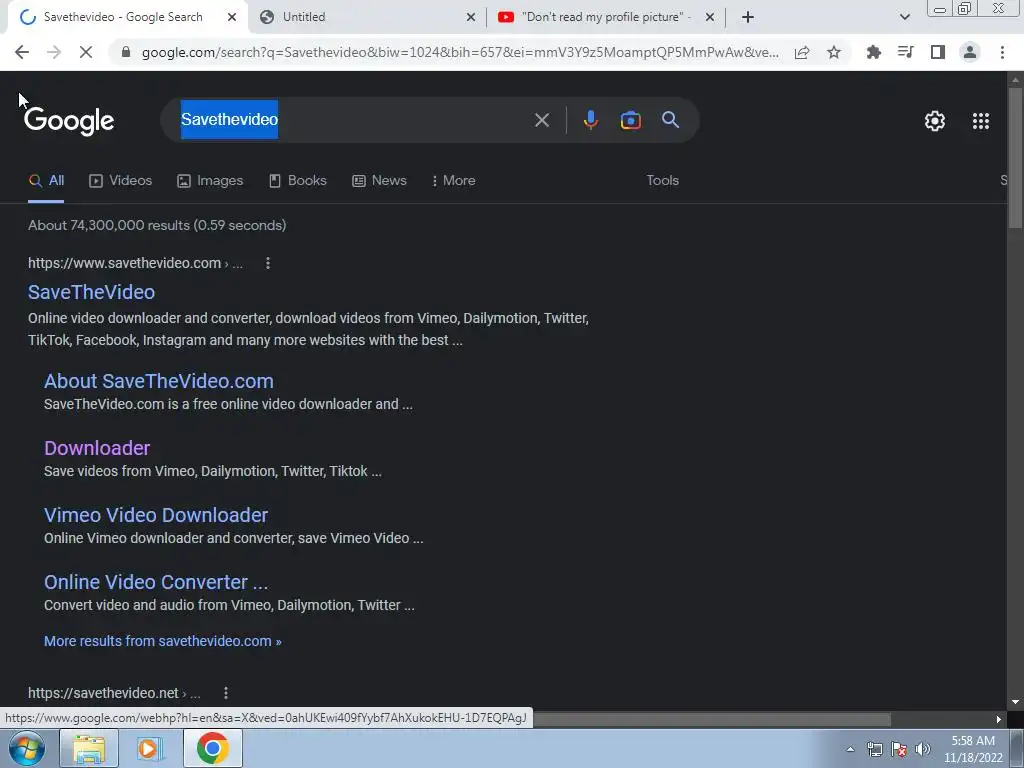Click the magnifier search button
Image resolution: width=1024 pixels, height=768 pixels.
(670, 120)
